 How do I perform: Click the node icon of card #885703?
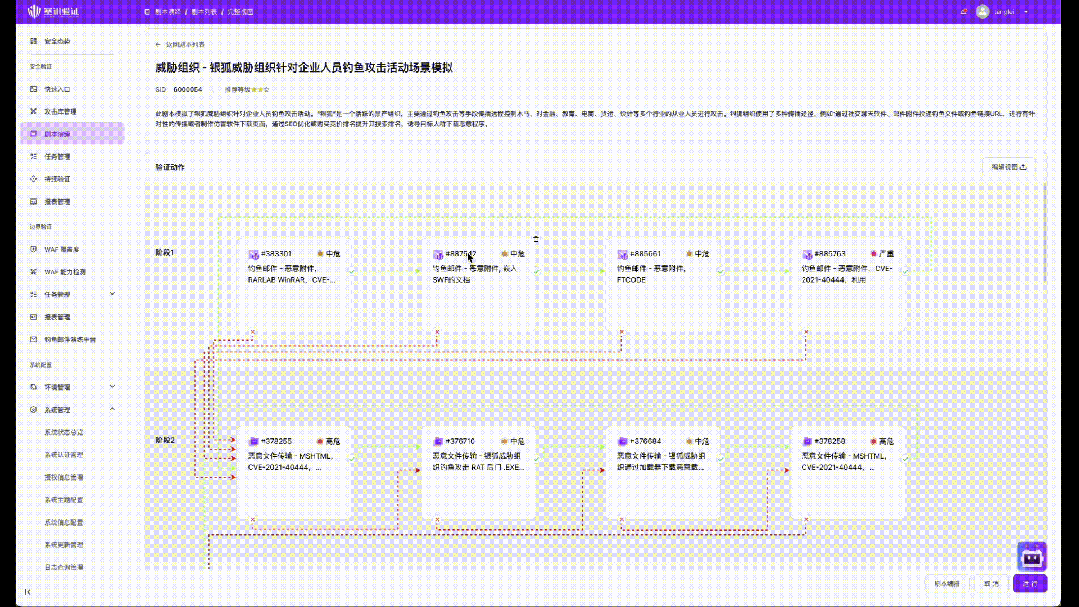click(807, 255)
